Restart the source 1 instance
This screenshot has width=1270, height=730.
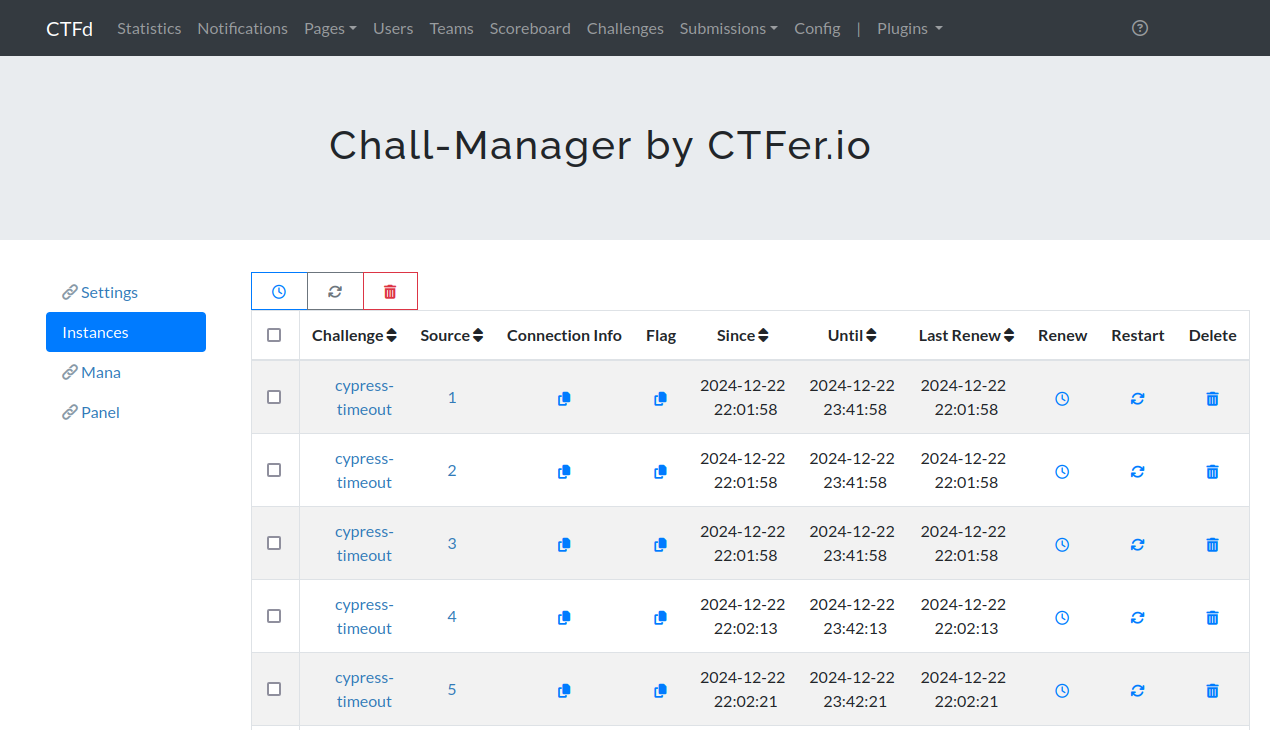(x=1137, y=398)
